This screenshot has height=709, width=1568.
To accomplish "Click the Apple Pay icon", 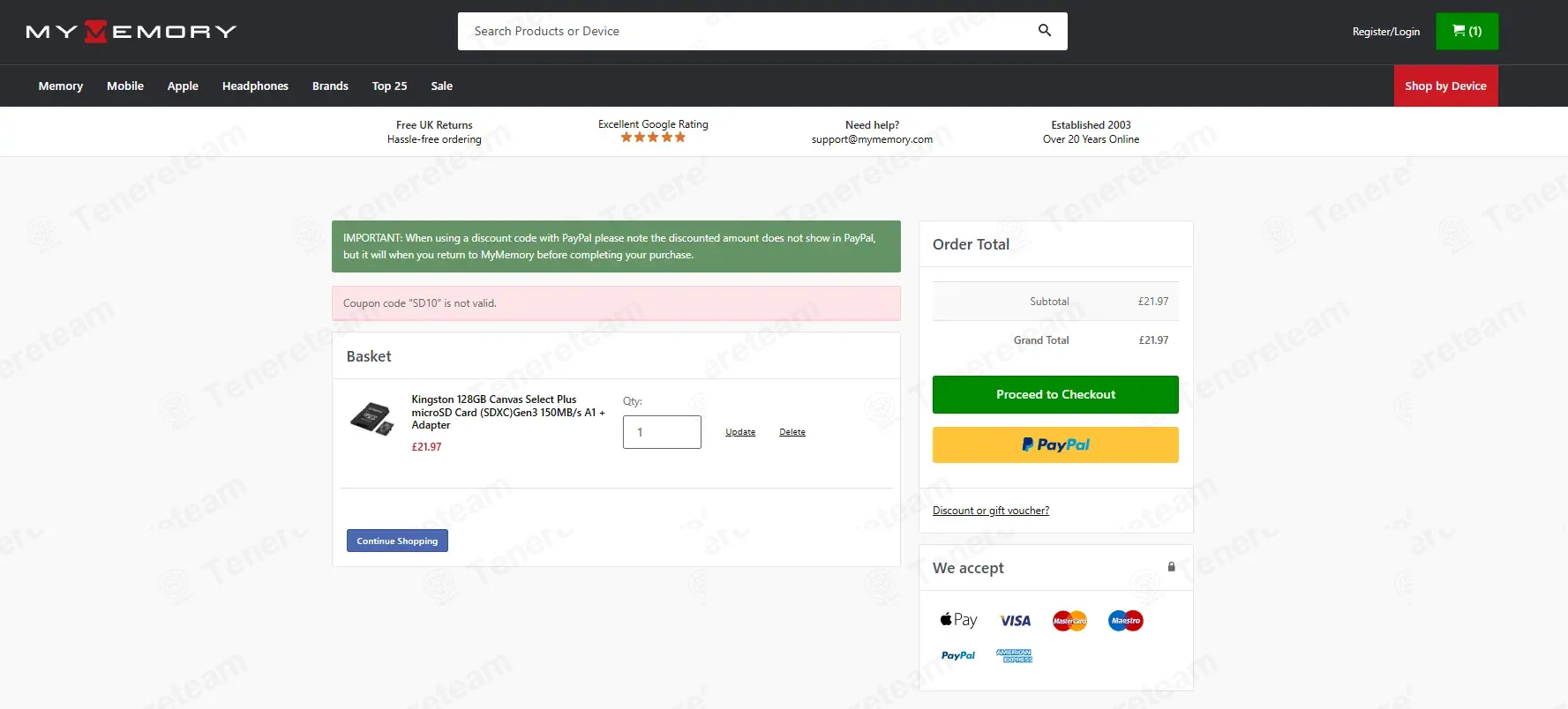I will pyautogui.click(x=958, y=620).
